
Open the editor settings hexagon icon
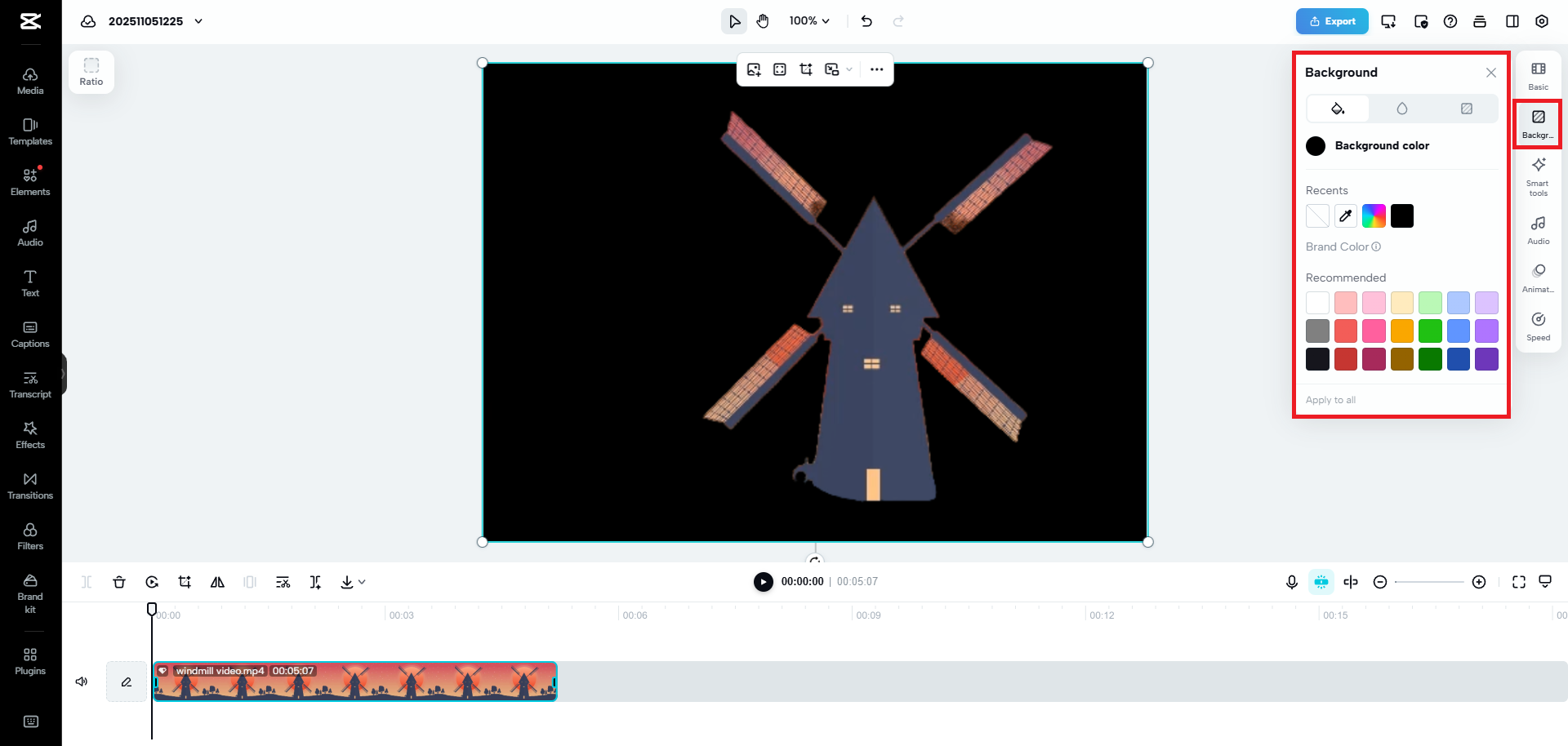click(x=1542, y=21)
